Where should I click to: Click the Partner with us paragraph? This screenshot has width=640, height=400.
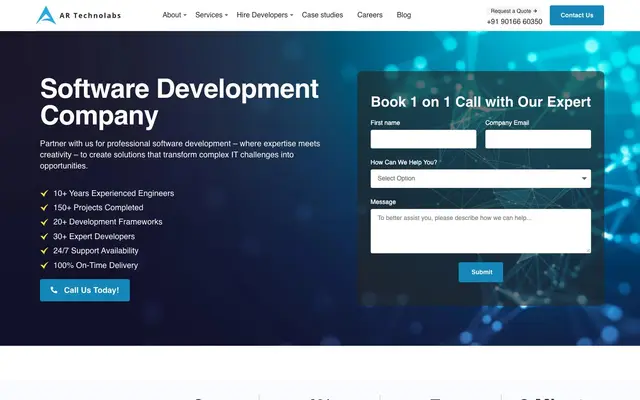[x=180, y=155]
